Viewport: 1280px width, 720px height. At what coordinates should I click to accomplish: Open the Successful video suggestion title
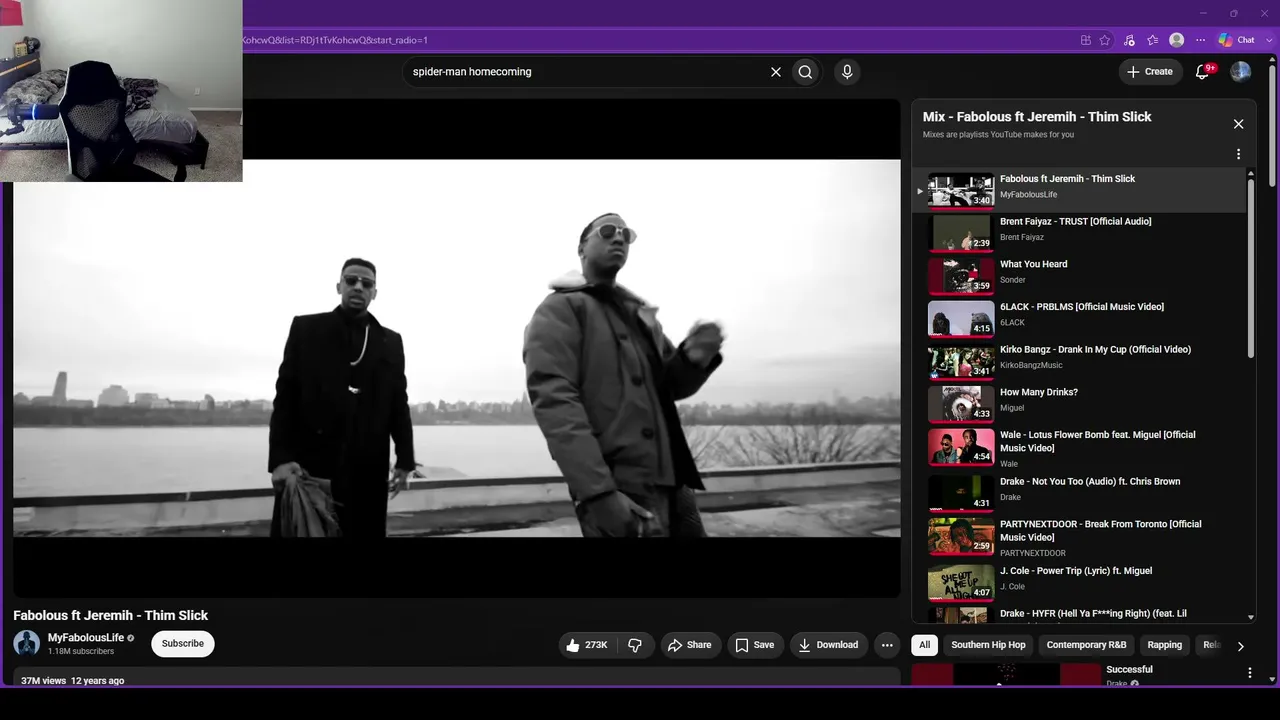click(1129, 670)
